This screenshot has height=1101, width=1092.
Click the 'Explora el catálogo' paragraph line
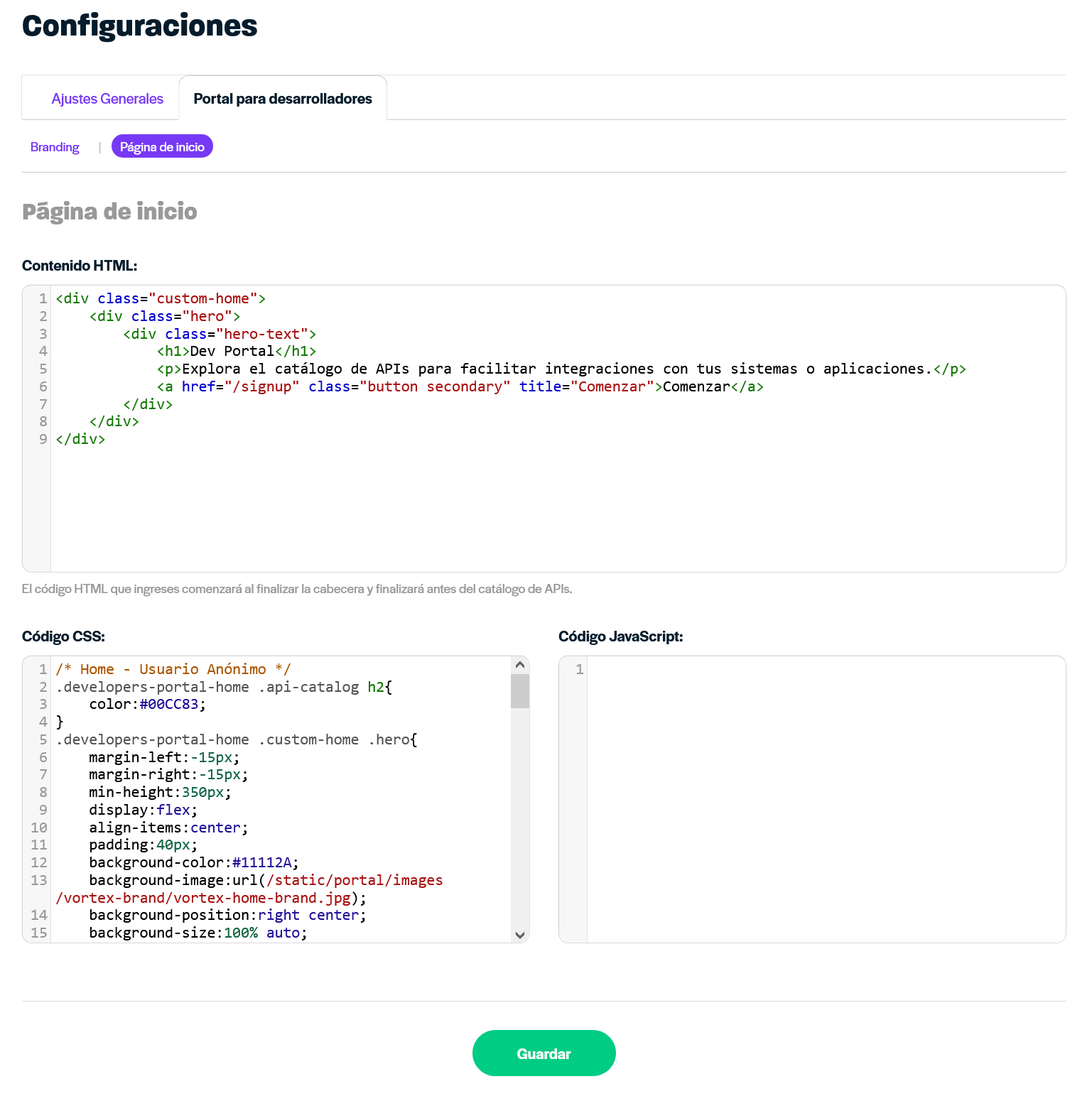[x=561, y=369]
